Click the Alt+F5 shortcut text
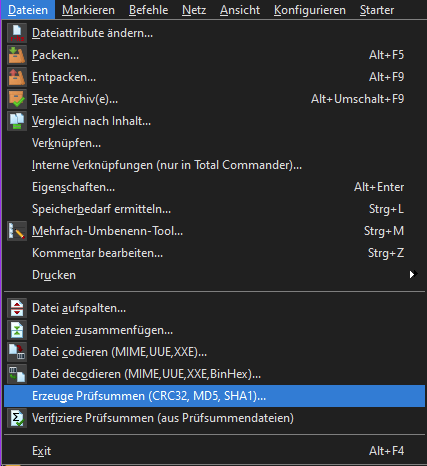Screen dimensions: 427x466 (x=386, y=55)
